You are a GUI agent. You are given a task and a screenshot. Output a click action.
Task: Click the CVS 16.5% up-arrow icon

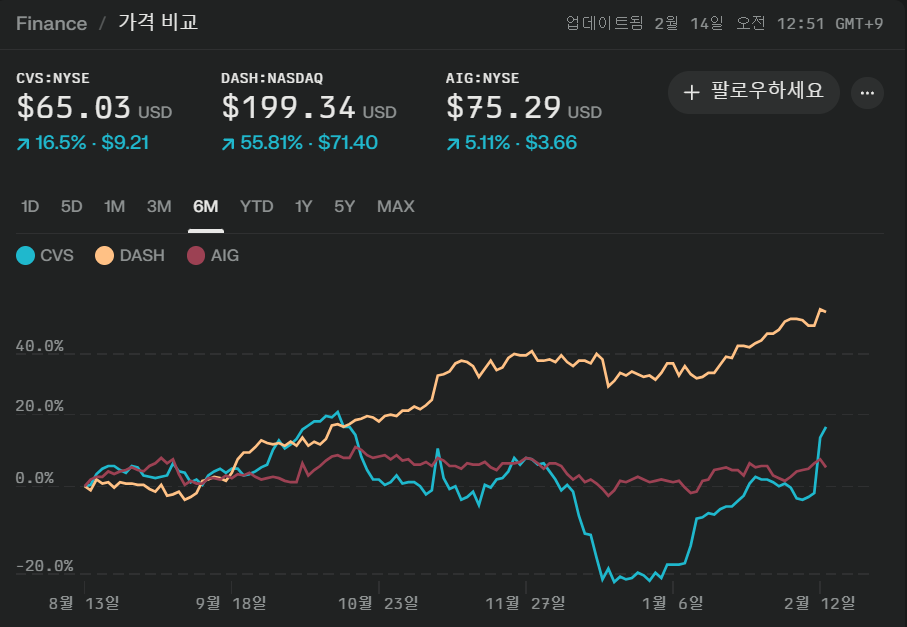coord(23,143)
